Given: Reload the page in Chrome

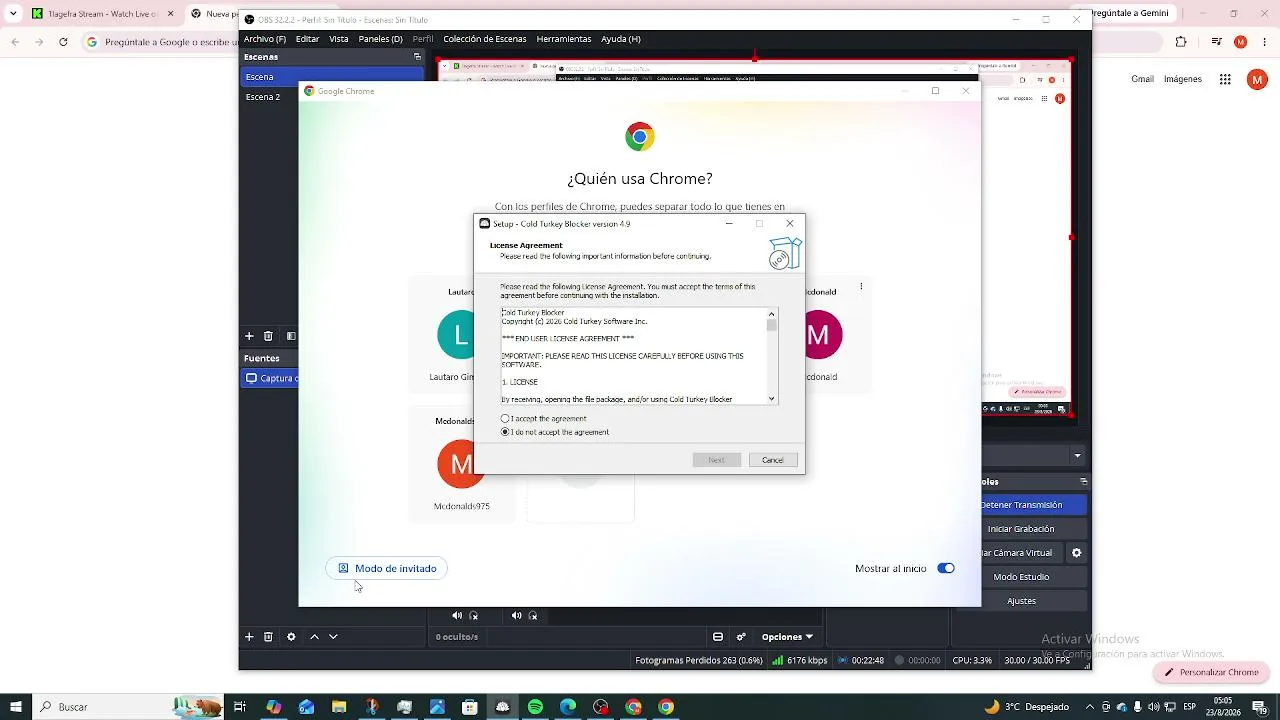Looking at the screenshot, I should pyautogui.click(x=63, y=42).
